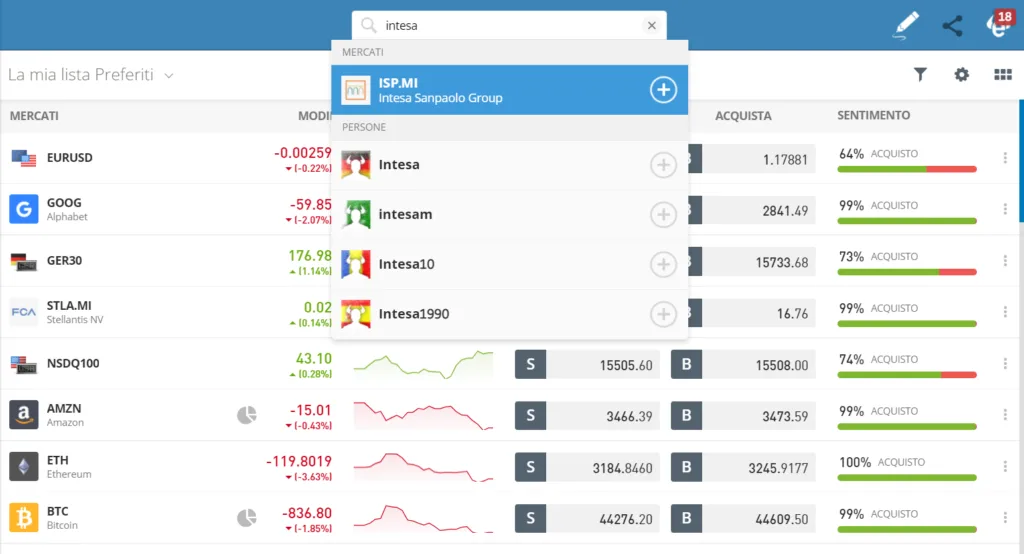Add user Intesa with plus icon
This screenshot has width=1024, height=554.
[663, 165]
